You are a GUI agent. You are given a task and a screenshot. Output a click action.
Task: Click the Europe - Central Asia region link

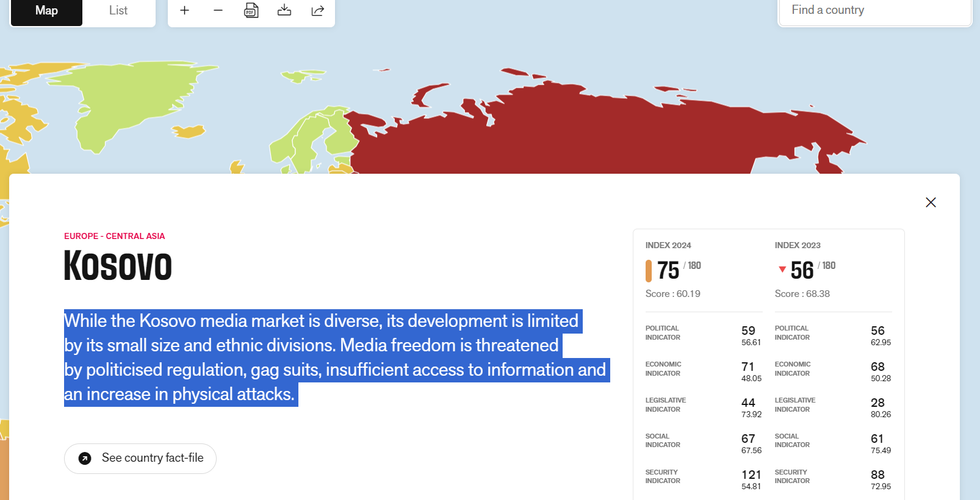pos(114,236)
